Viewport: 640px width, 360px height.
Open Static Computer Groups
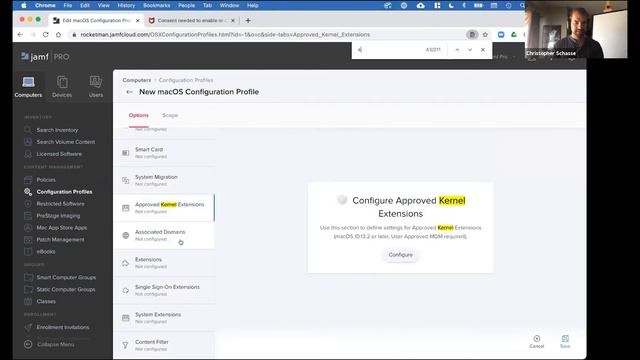point(66,289)
